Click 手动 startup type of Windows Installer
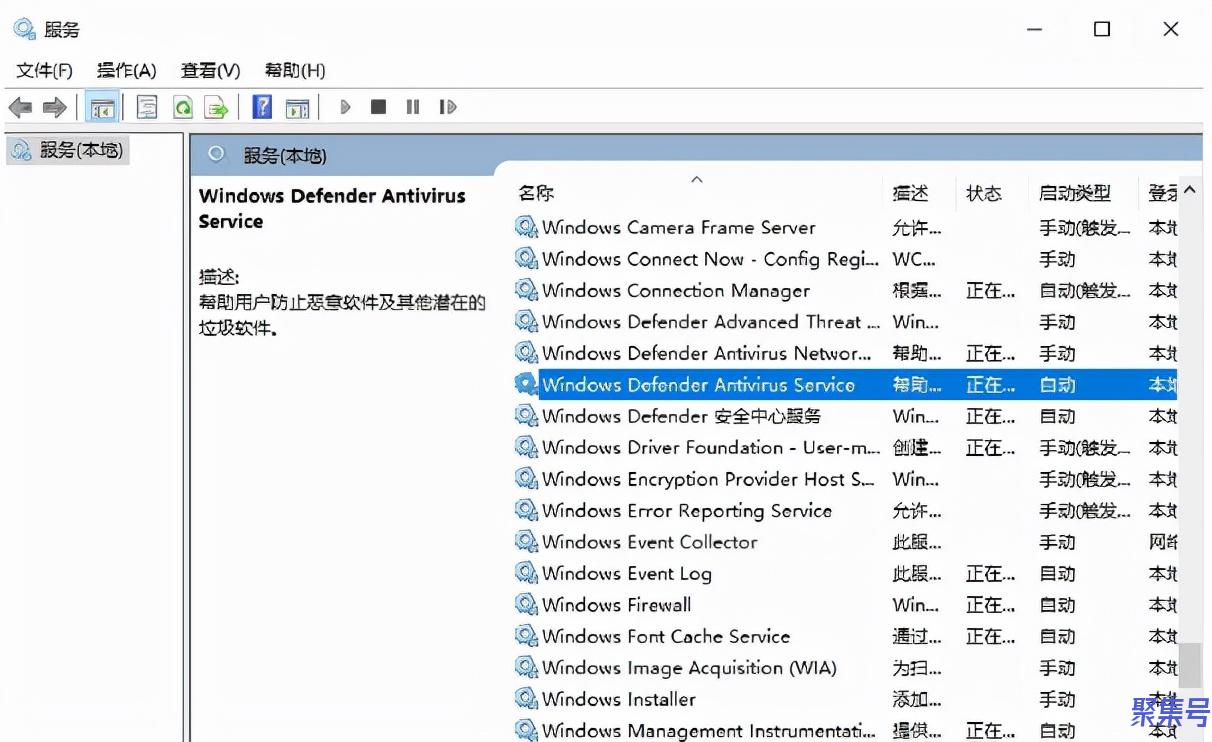This screenshot has height=742, width=1212. coord(1057,699)
